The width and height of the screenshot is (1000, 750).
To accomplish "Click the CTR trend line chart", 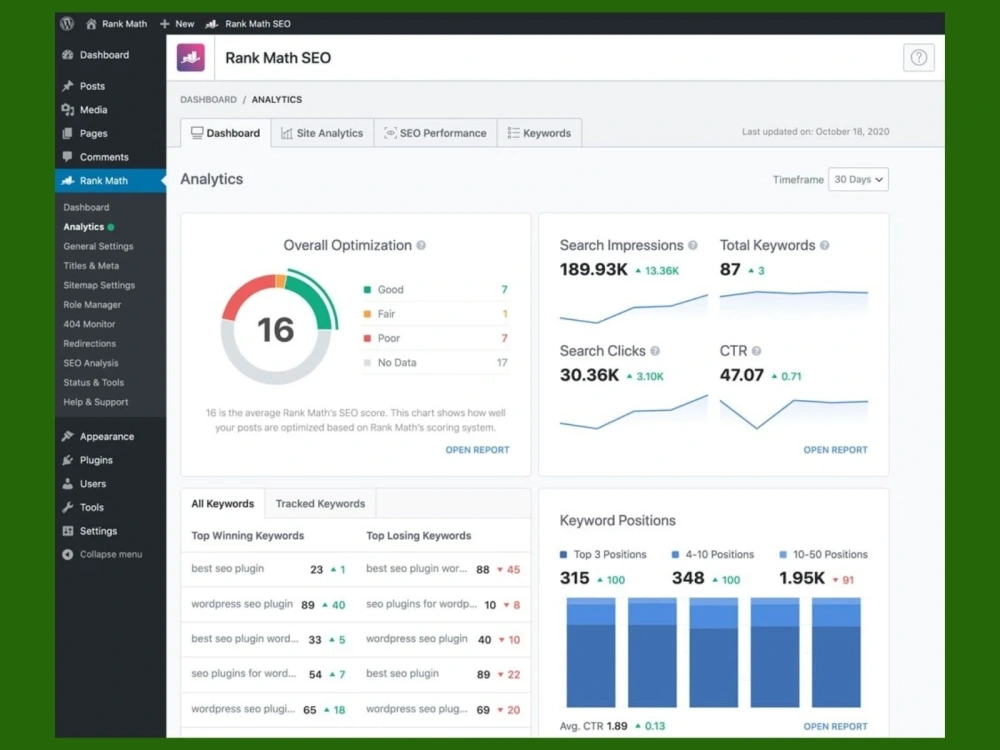I will [x=793, y=415].
